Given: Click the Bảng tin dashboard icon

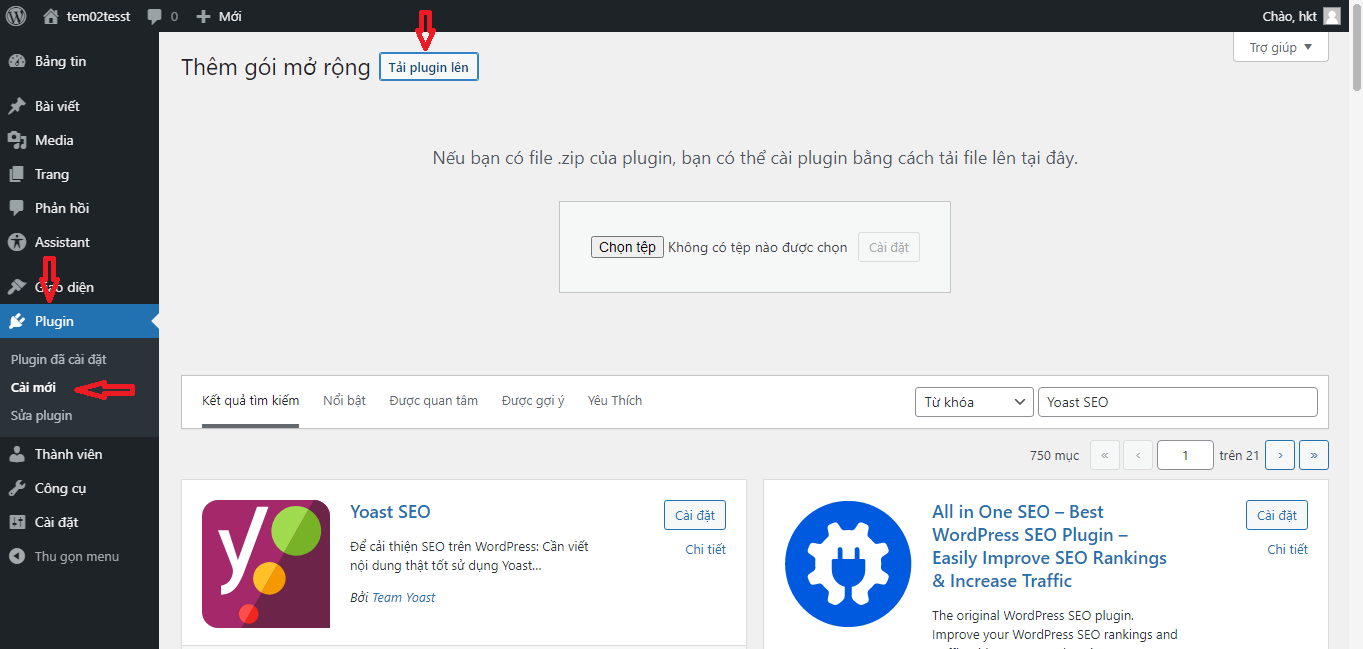Looking at the screenshot, I should pos(17,61).
